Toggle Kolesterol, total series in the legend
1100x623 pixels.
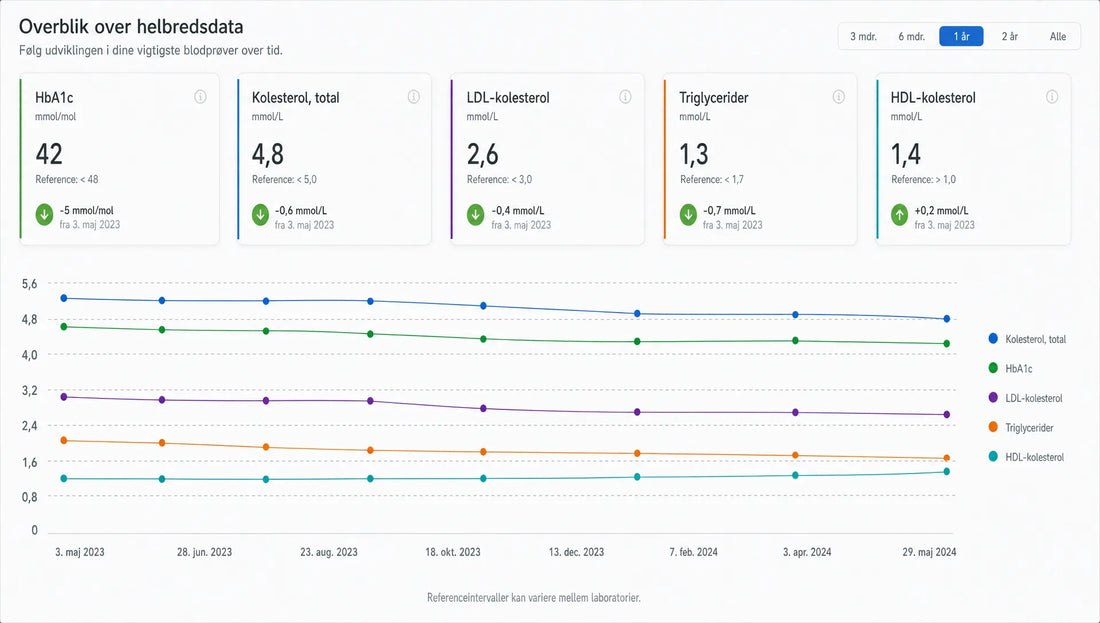click(1027, 339)
